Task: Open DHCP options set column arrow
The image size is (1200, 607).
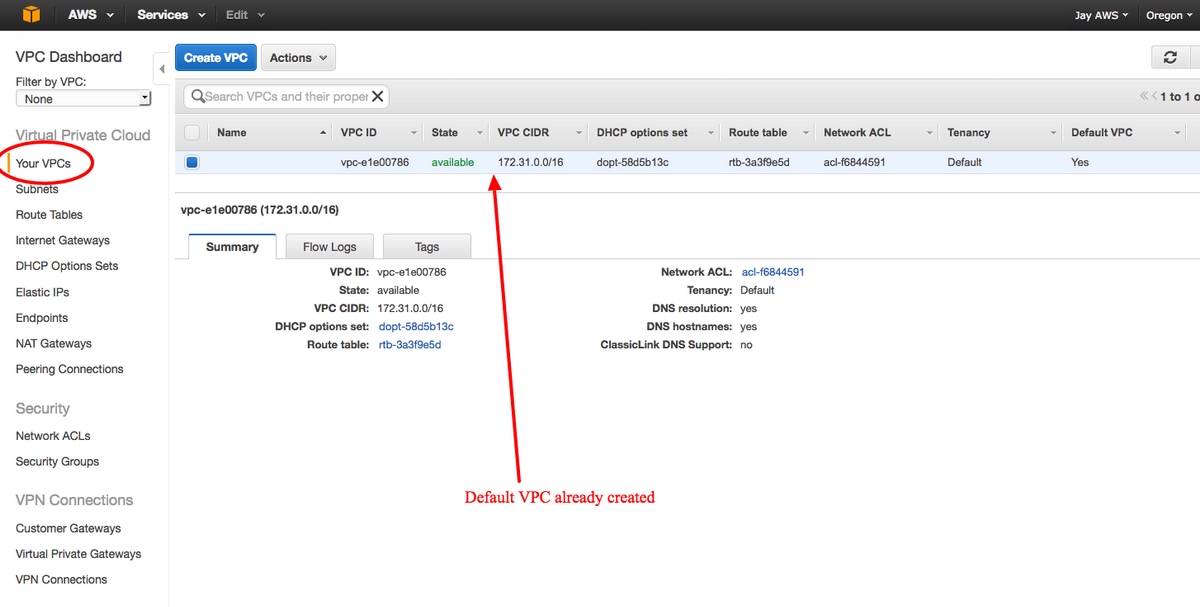Action: click(711, 133)
